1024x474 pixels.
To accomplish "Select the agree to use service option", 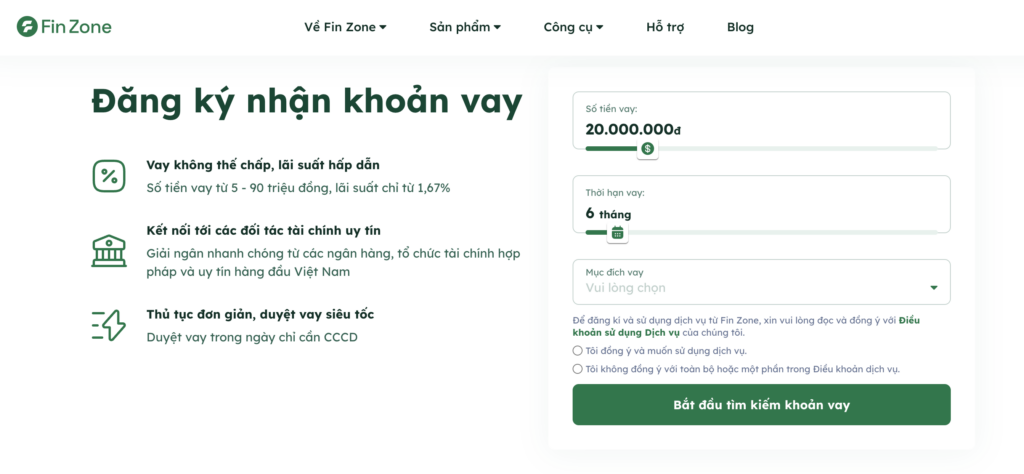I will pyautogui.click(x=578, y=351).
